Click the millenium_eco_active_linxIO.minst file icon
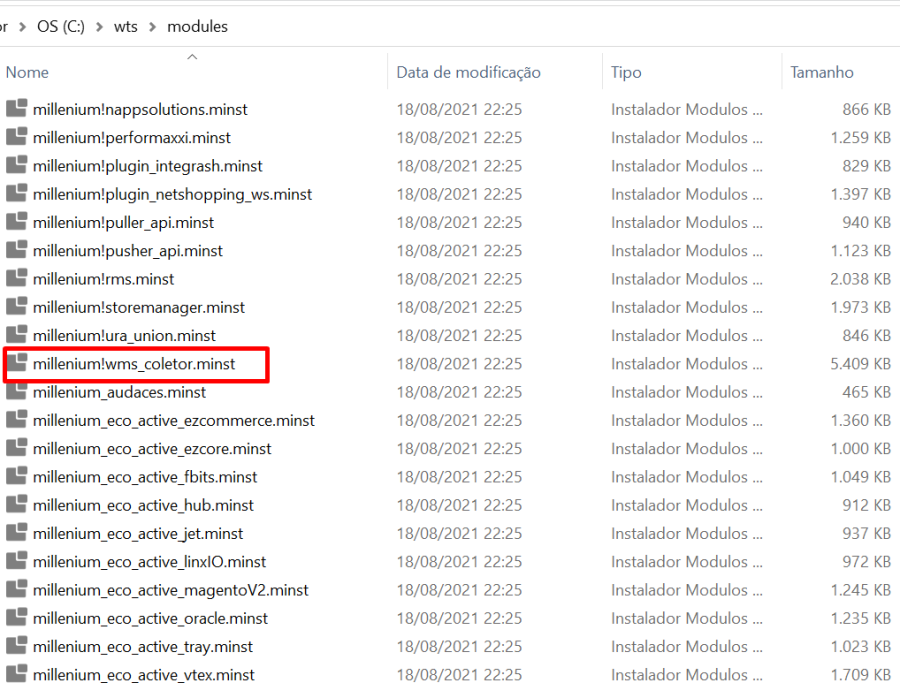 click(16, 560)
